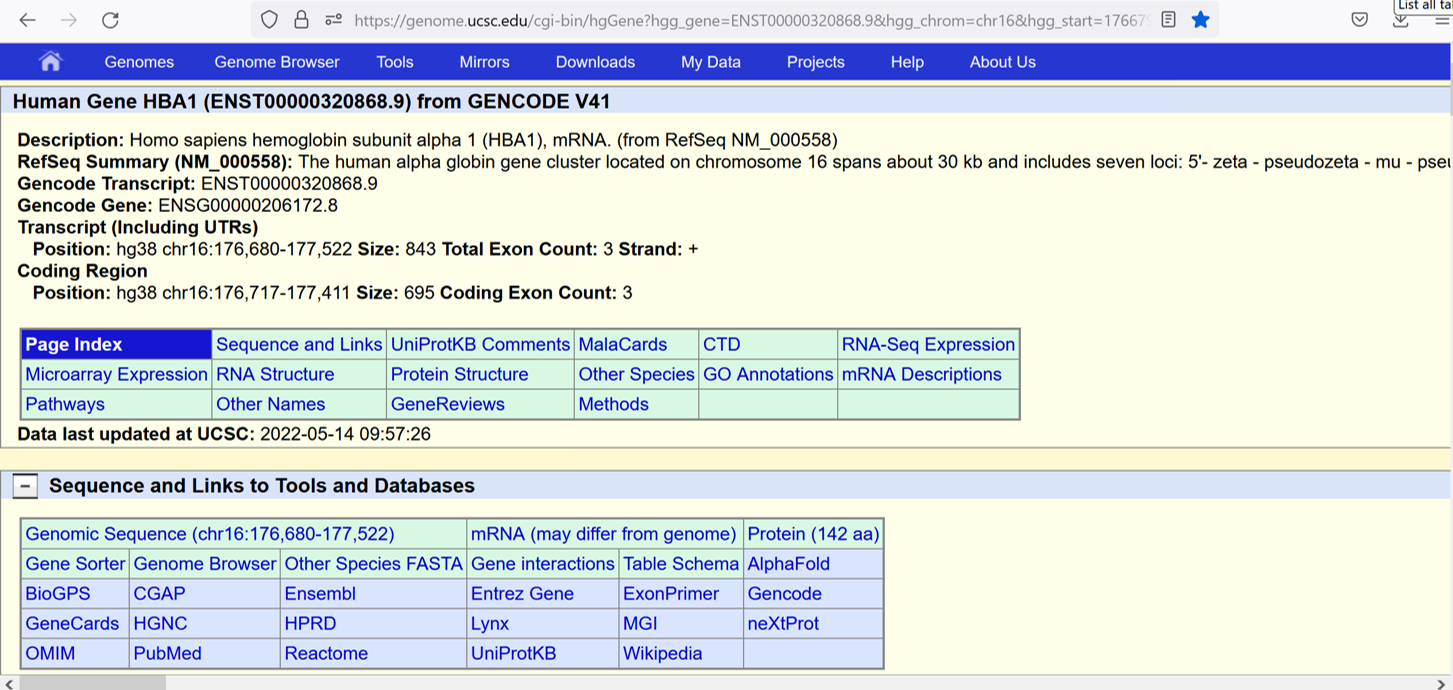This screenshot has width=1453, height=690.
Task: Jump to MalaCards section
Action: pyautogui.click(x=623, y=344)
